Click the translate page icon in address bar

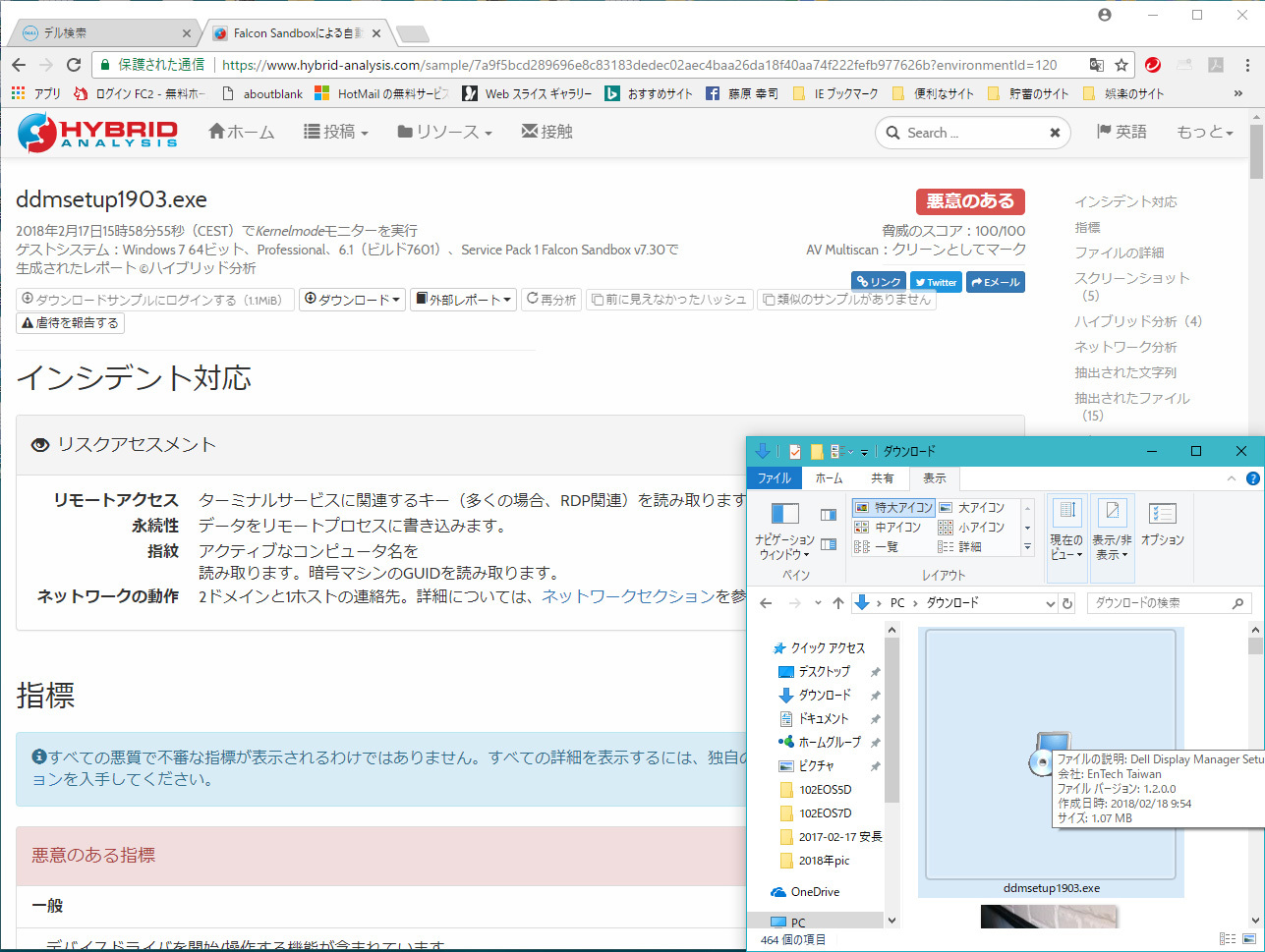coord(1096,65)
